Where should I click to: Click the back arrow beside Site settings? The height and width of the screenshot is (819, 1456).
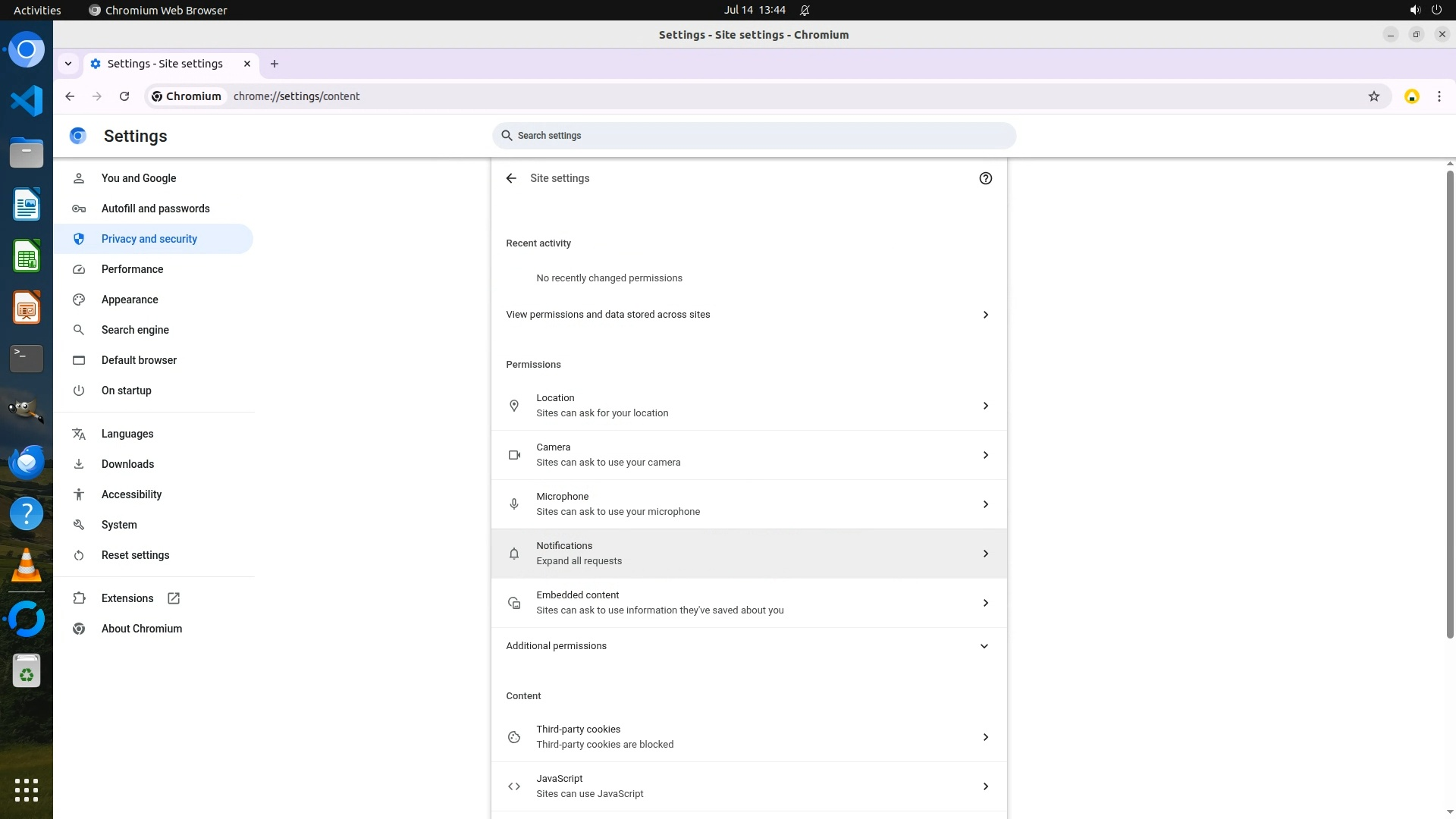(x=511, y=178)
